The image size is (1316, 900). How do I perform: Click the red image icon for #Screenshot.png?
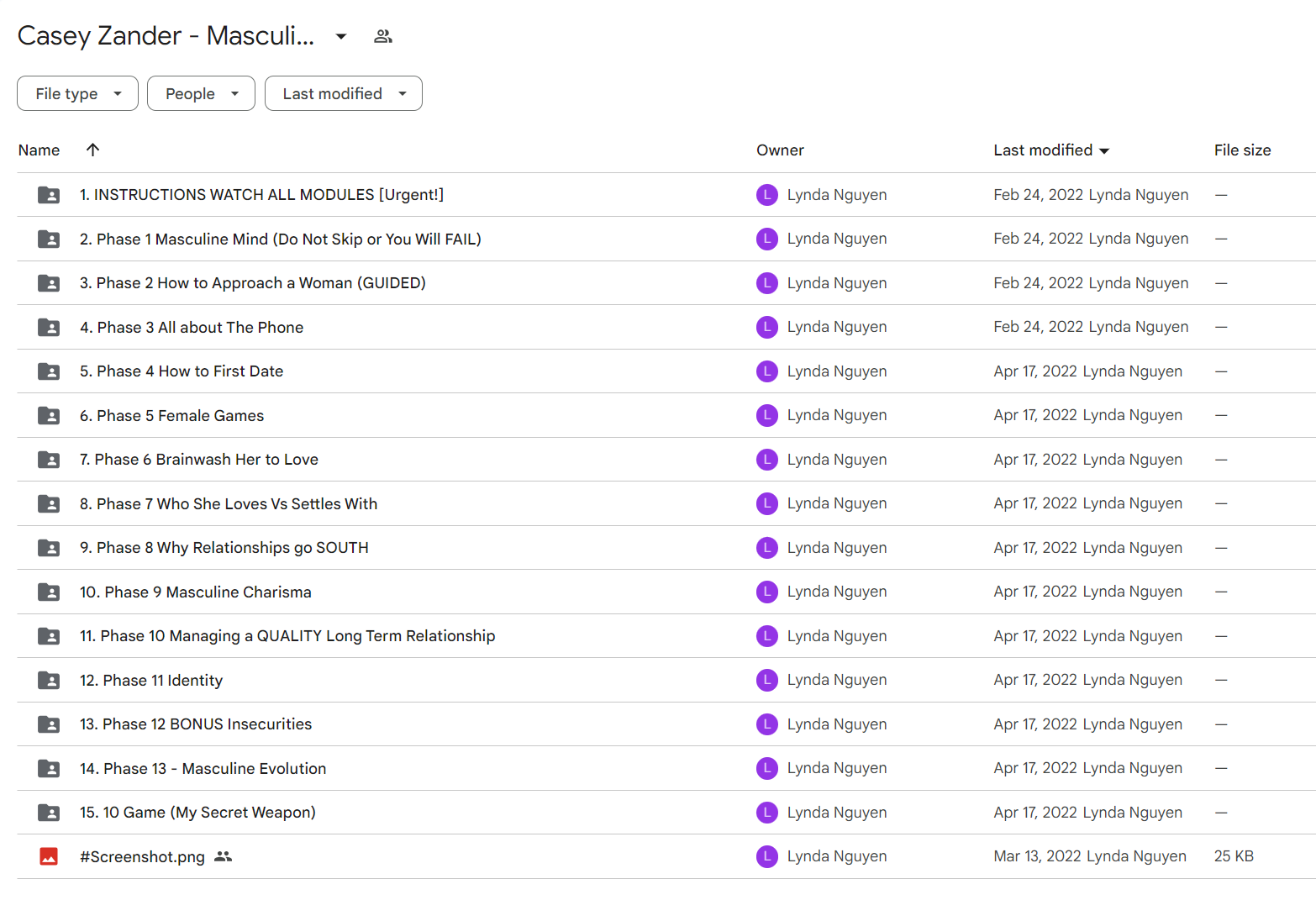click(x=49, y=856)
